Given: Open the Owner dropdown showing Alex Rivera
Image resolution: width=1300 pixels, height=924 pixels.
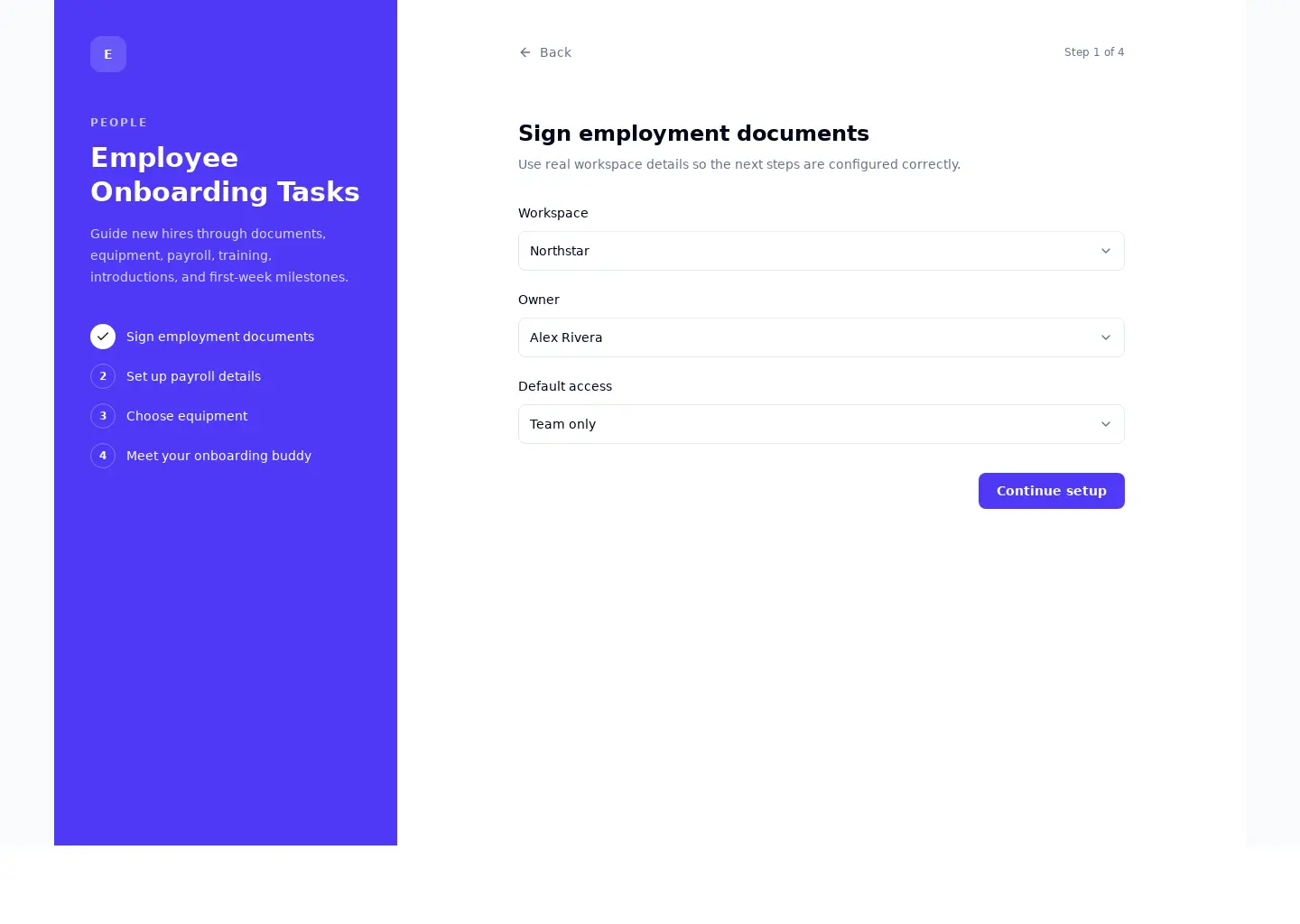Looking at the screenshot, I should point(822,337).
